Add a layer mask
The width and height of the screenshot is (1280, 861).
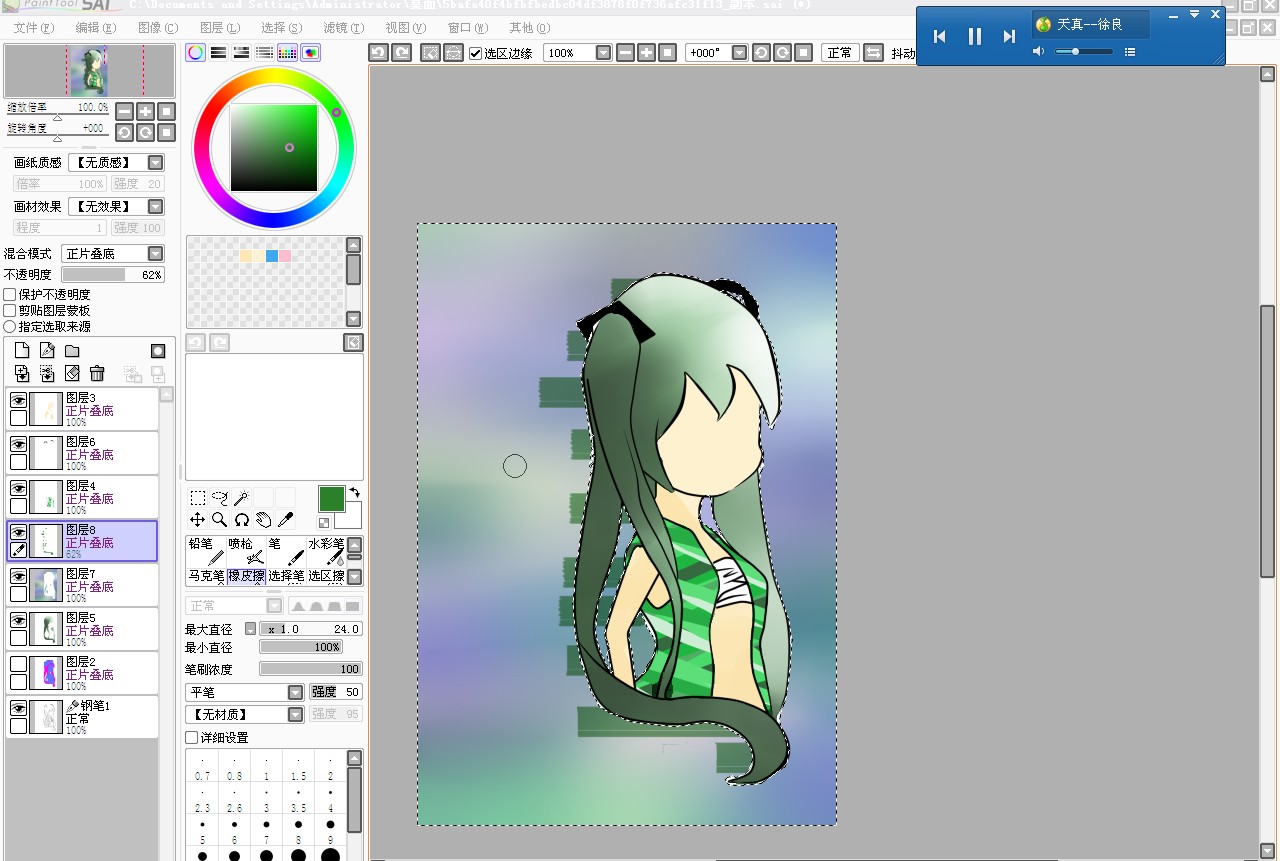(158, 351)
